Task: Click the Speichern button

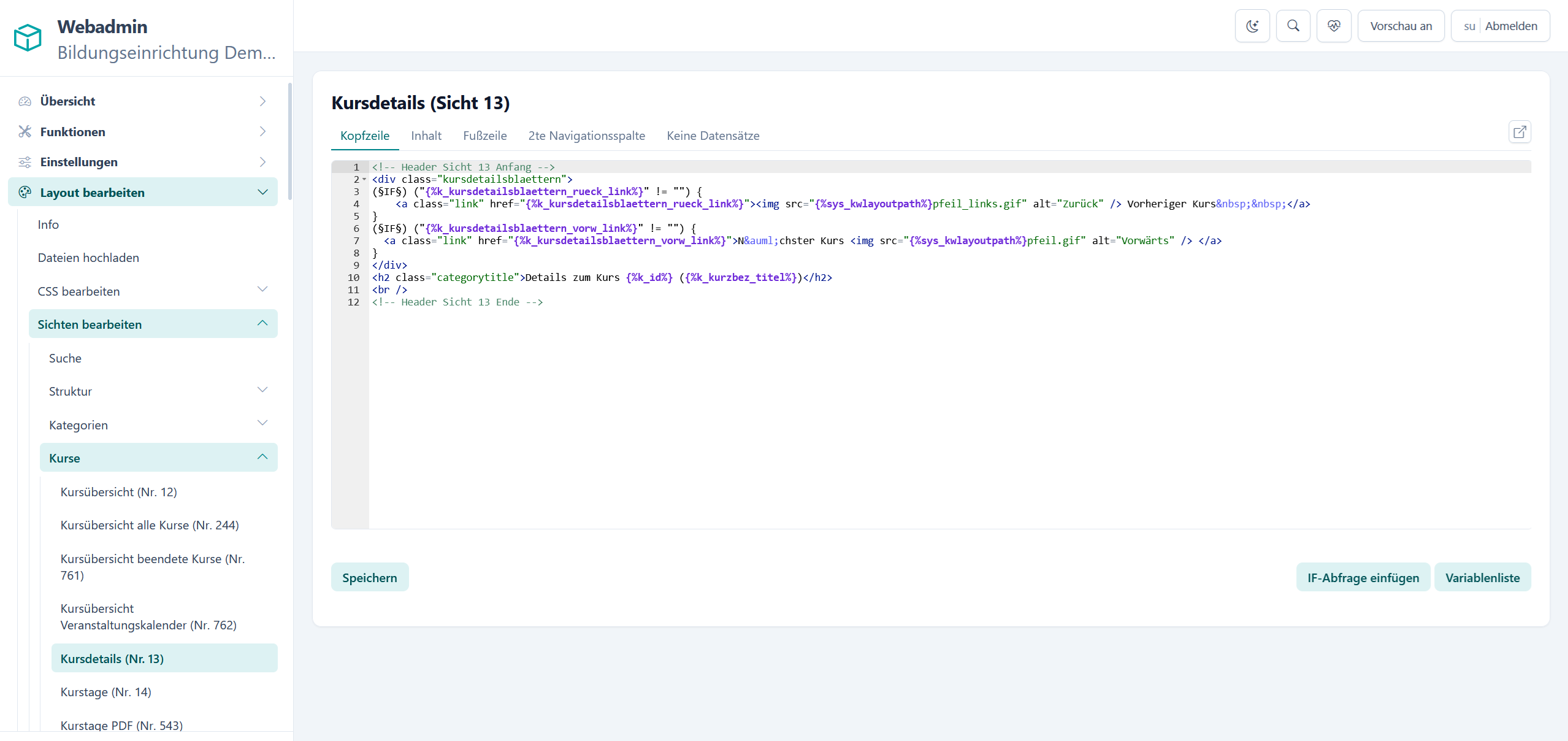Action: (x=370, y=577)
